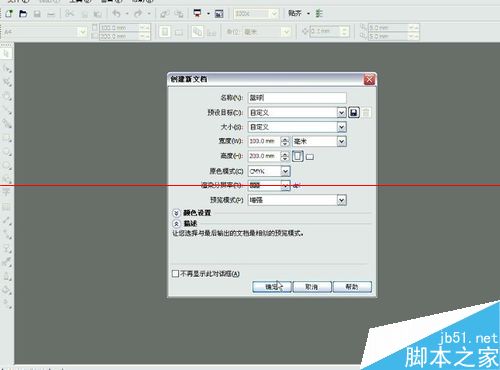This screenshot has width=500, height=370.
Task: Open the zoom level 100% dropdown
Action: tap(274, 14)
